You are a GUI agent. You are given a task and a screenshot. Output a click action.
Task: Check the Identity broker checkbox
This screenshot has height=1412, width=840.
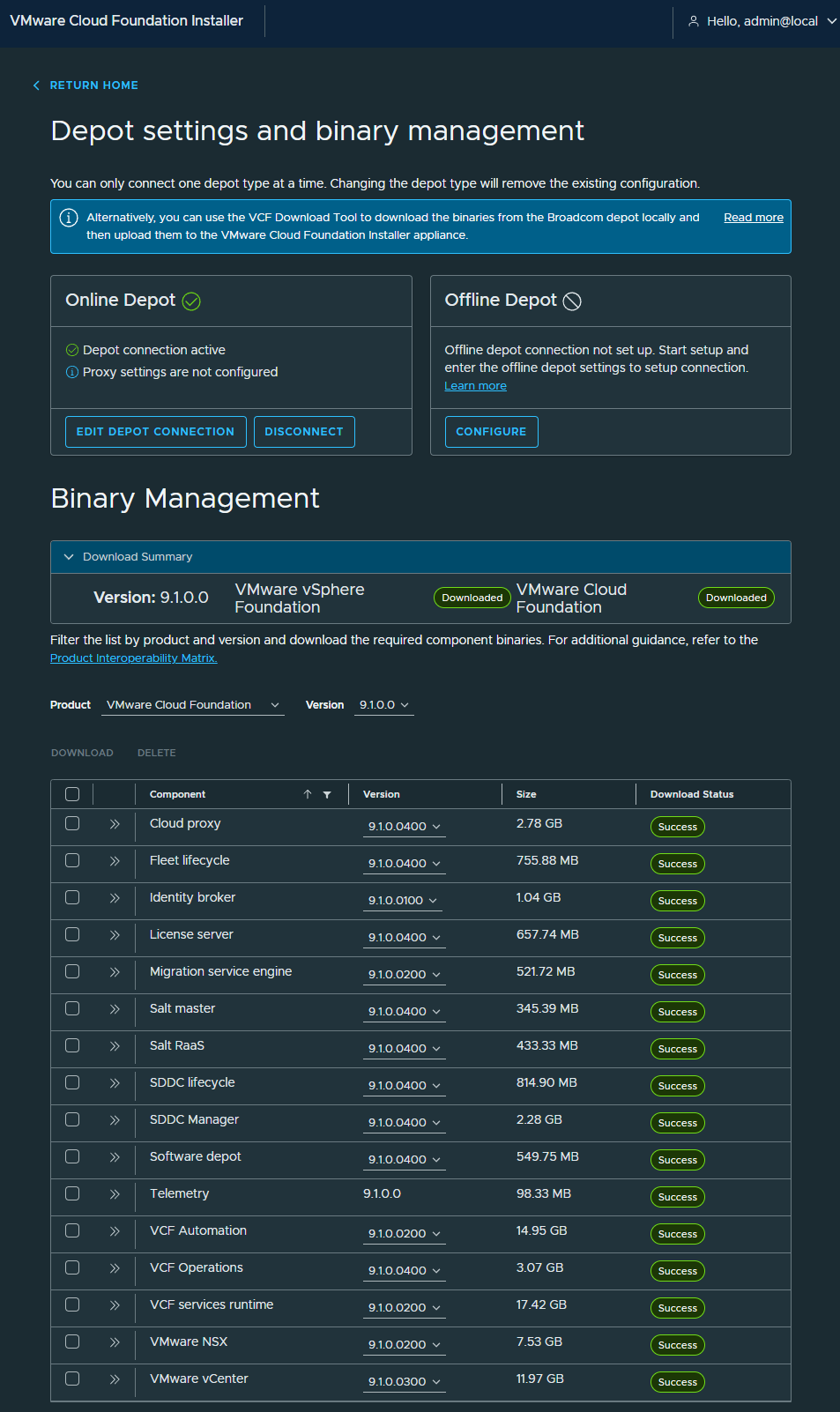(x=72, y=897)
